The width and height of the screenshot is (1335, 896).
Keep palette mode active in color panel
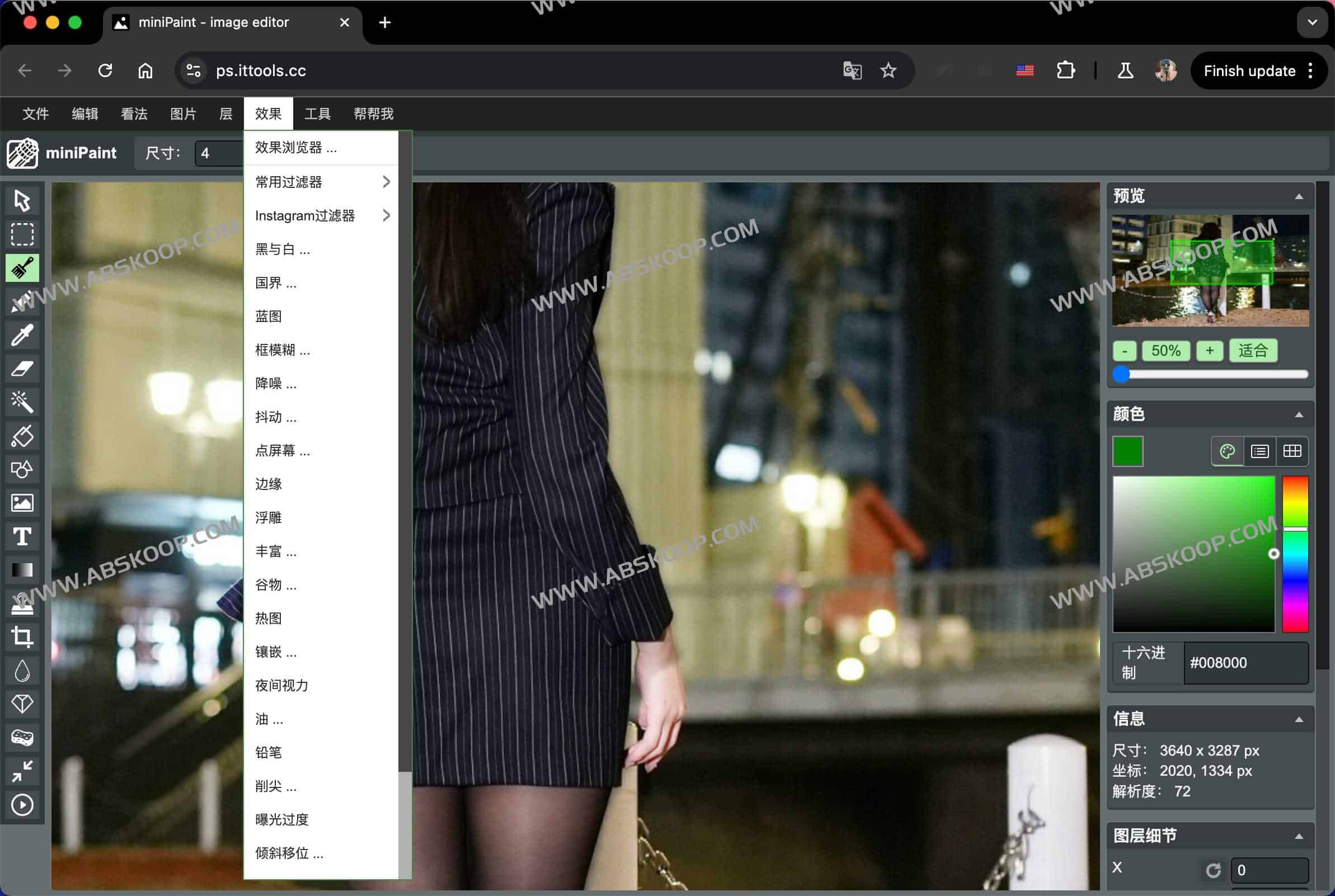click(1226, 451)
